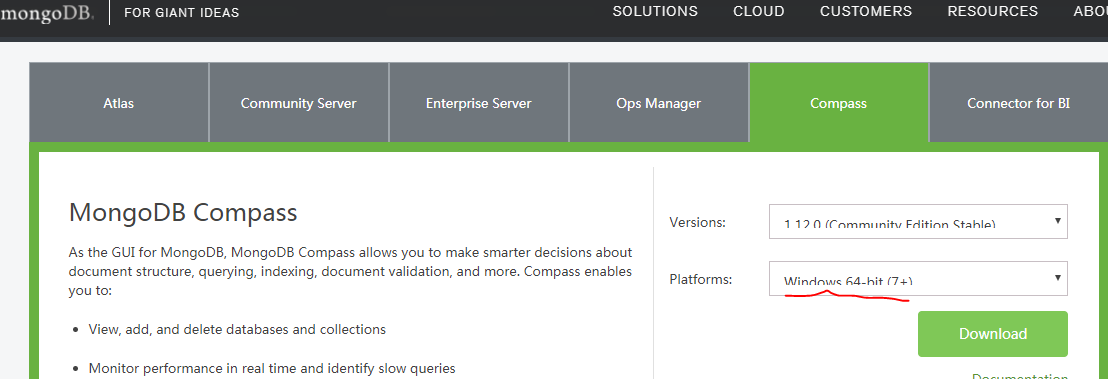Click the FOR GIANT IDEAS tagline

pos(182,13)
